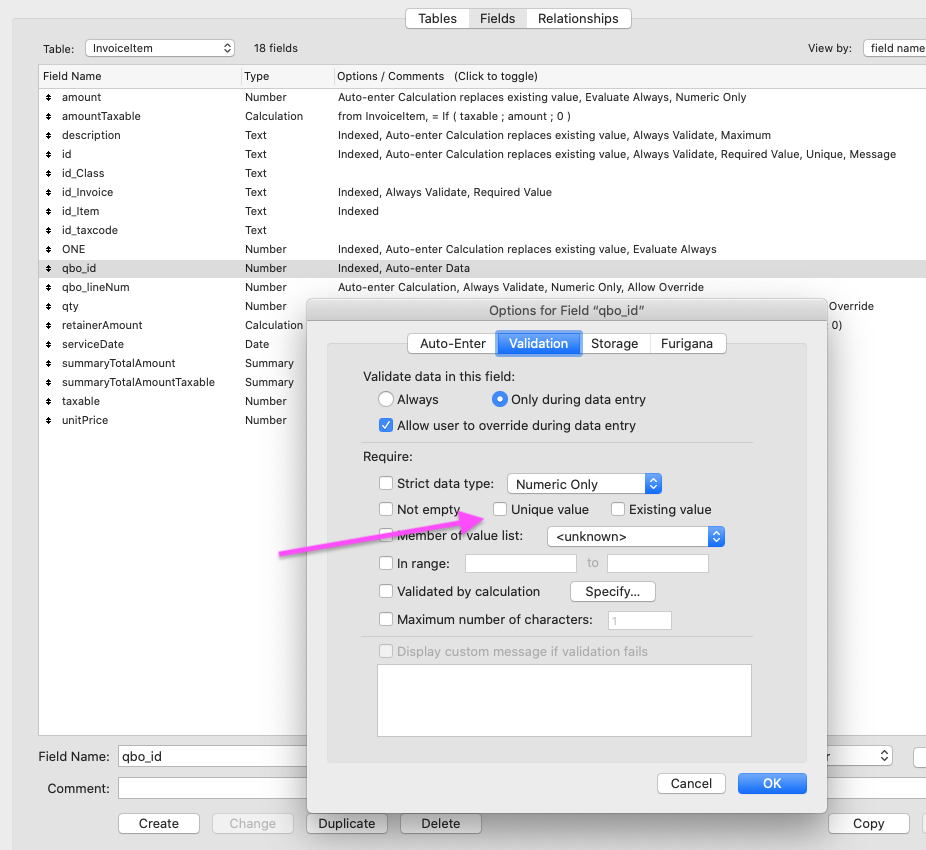Screen dimensions: 926x850
Task: Click reorder handle icon for retainerAmount field
Action: pyautogui.click(x=48, y=325)
